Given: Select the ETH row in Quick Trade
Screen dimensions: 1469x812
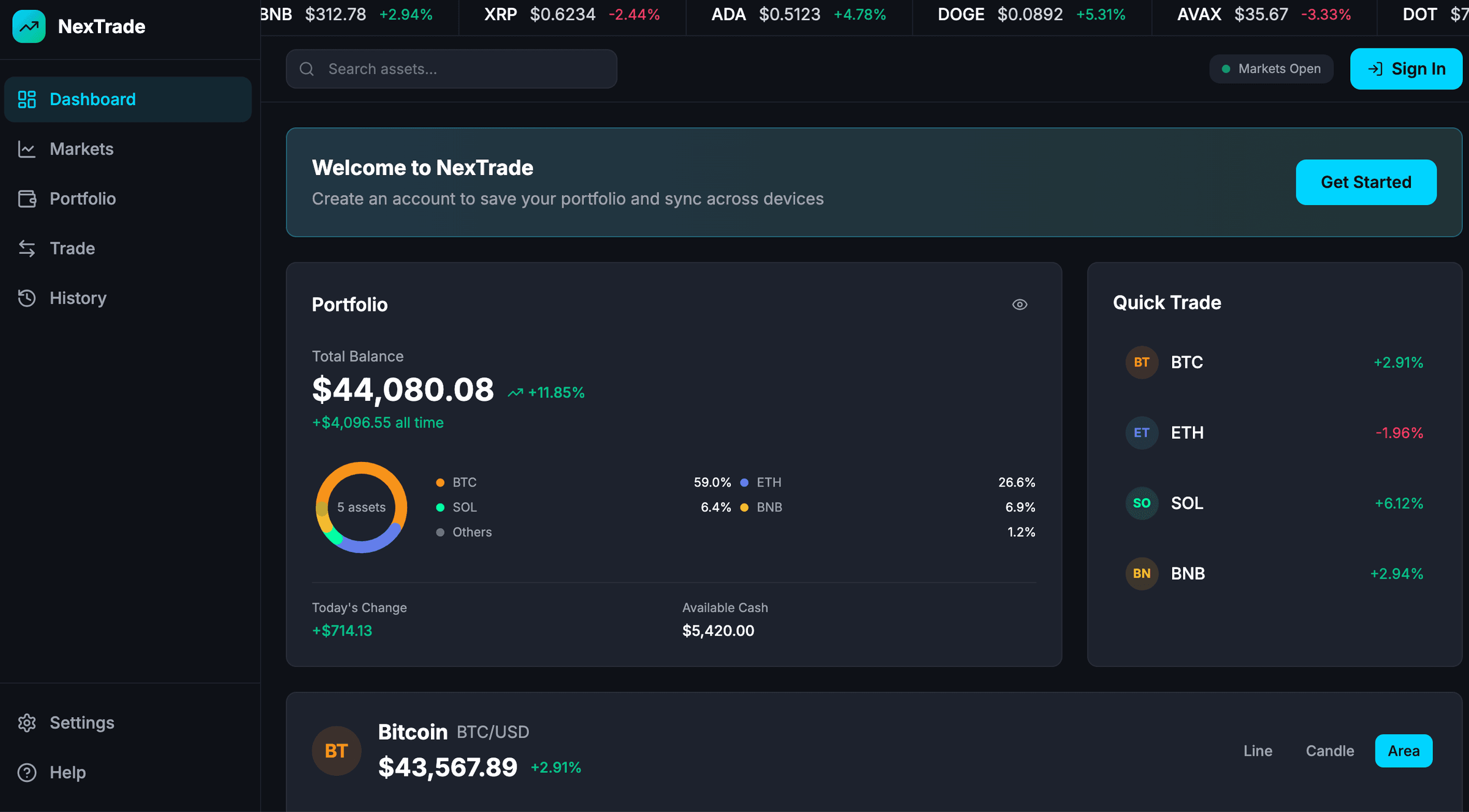Looking at the screenshot, I should (x=1274, y=433).
